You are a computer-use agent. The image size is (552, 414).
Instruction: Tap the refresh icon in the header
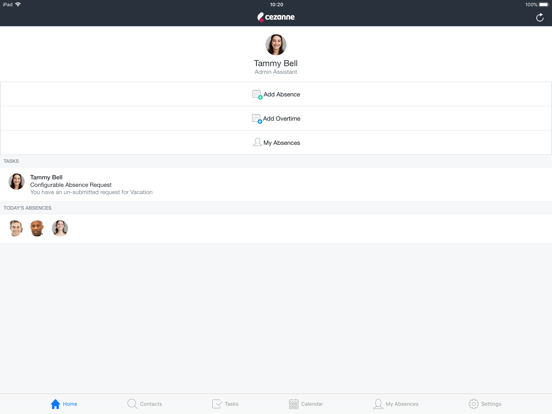(x=539, y=18)
